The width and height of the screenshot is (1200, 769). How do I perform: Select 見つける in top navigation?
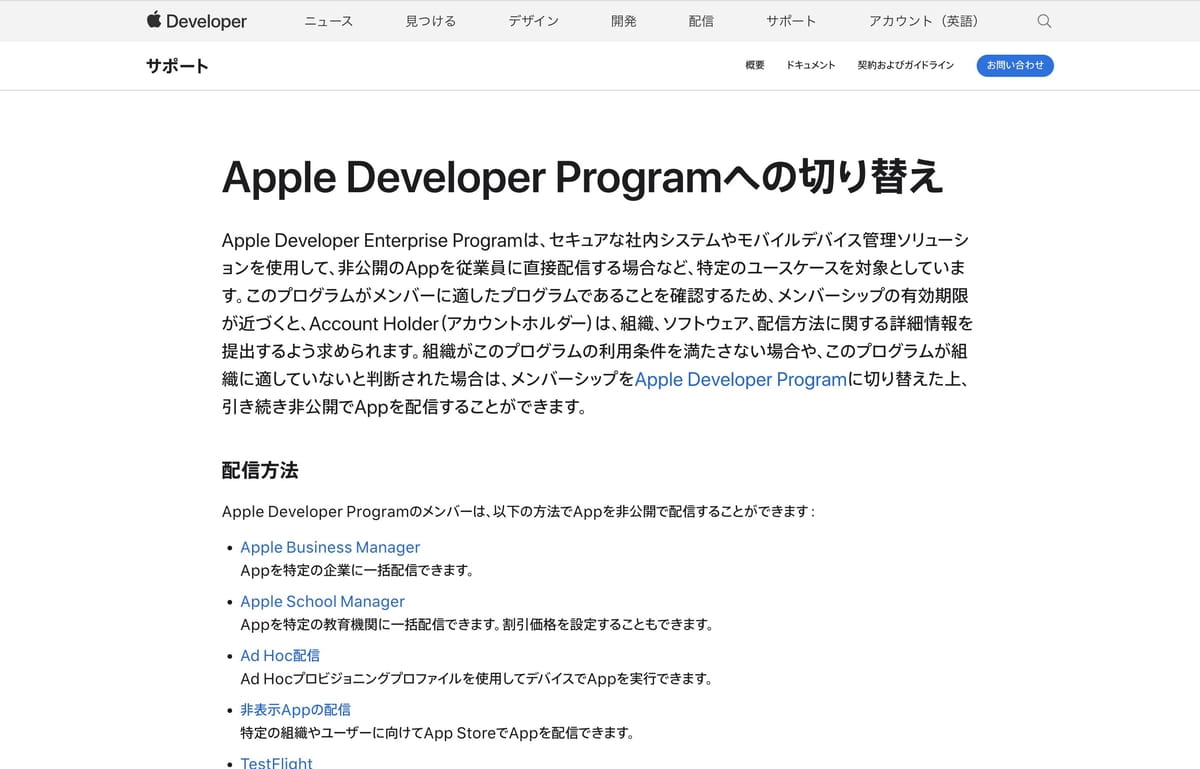430,21
